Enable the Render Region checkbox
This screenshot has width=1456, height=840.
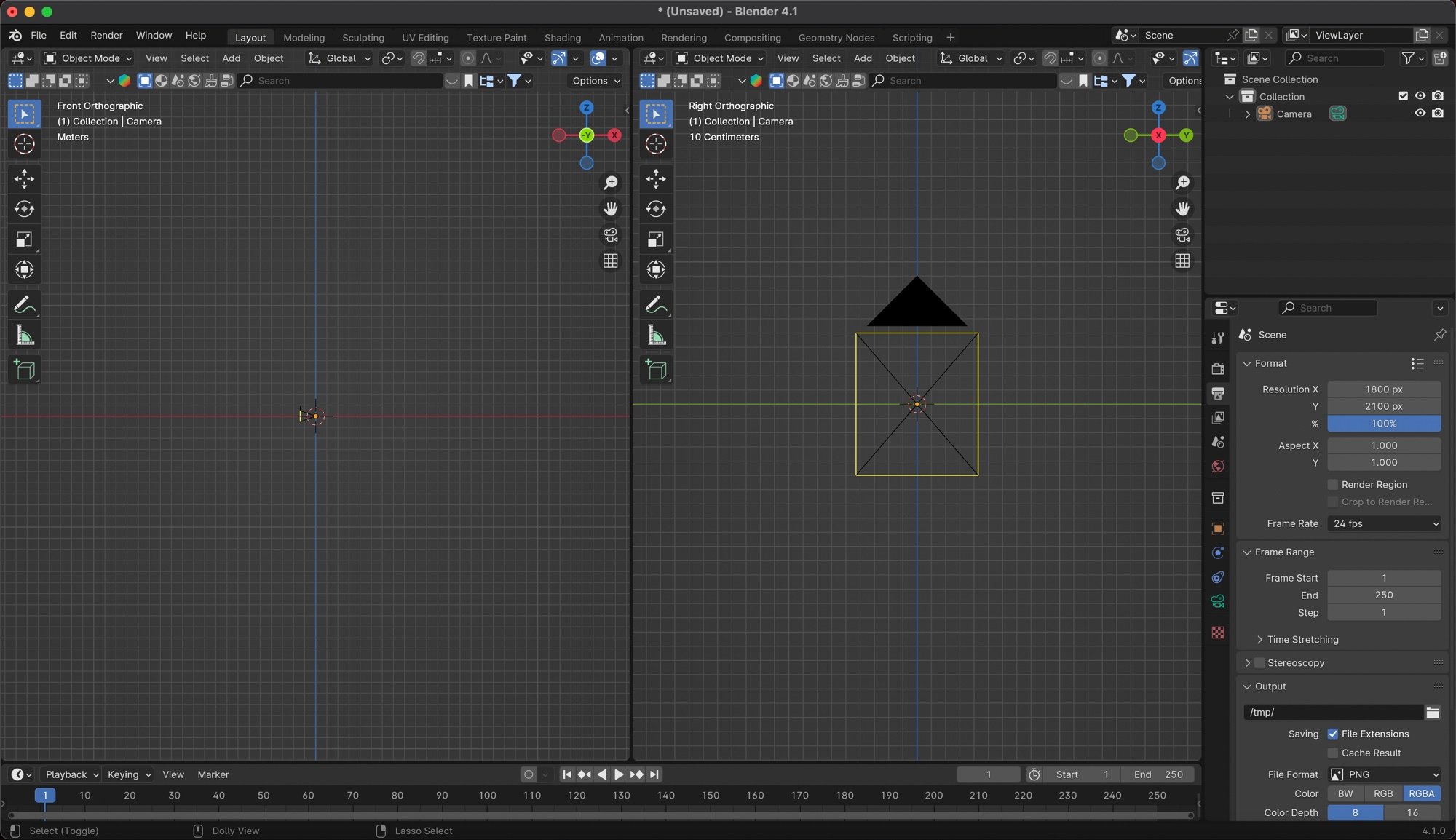(x=1333, y=485)
